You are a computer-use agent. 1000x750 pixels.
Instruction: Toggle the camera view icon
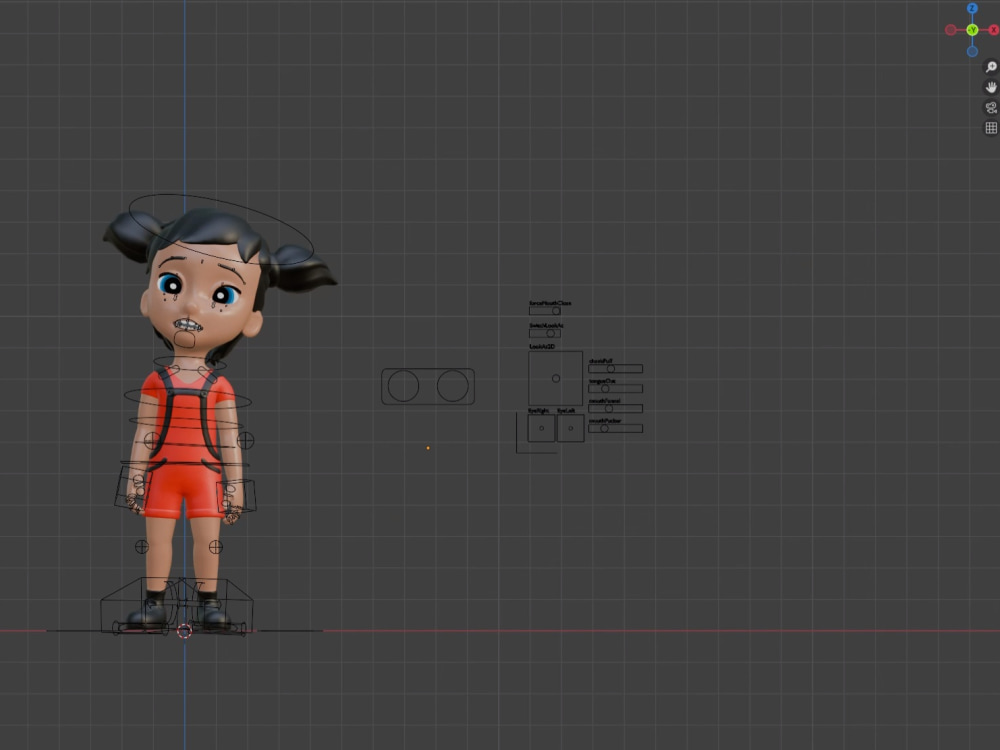(x=991, y=107)
